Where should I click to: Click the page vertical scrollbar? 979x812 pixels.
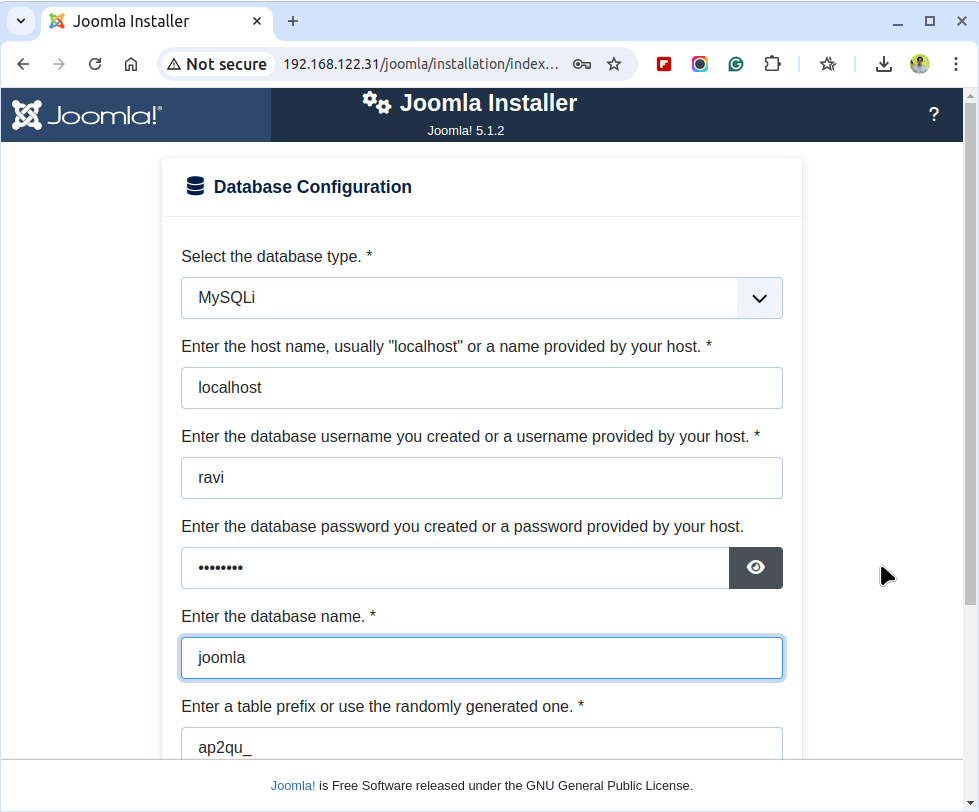(970, 350)
